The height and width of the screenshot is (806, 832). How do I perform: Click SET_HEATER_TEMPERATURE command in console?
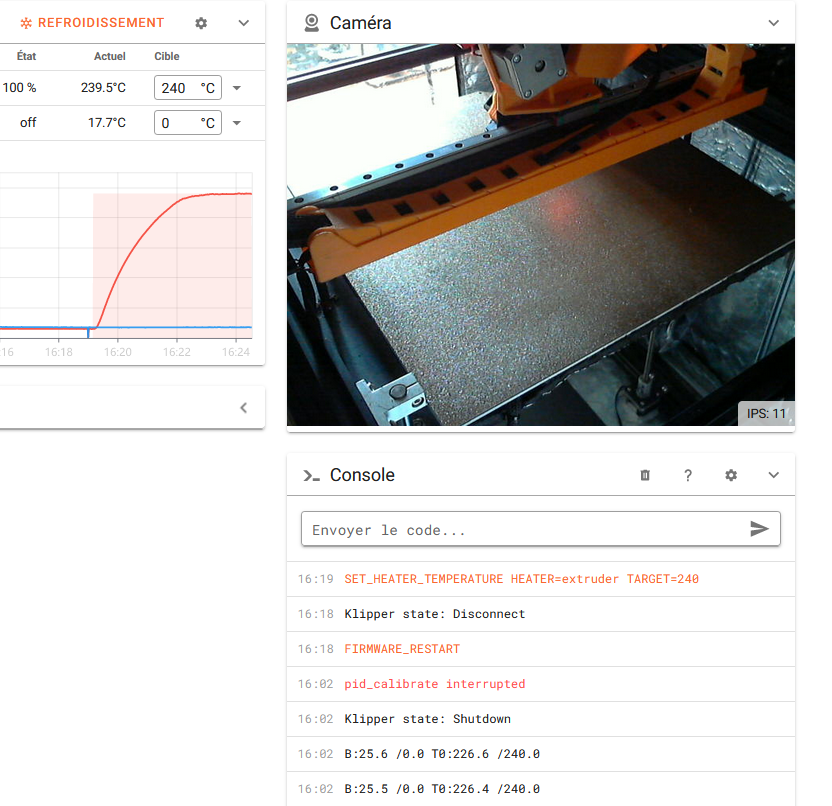522,579
